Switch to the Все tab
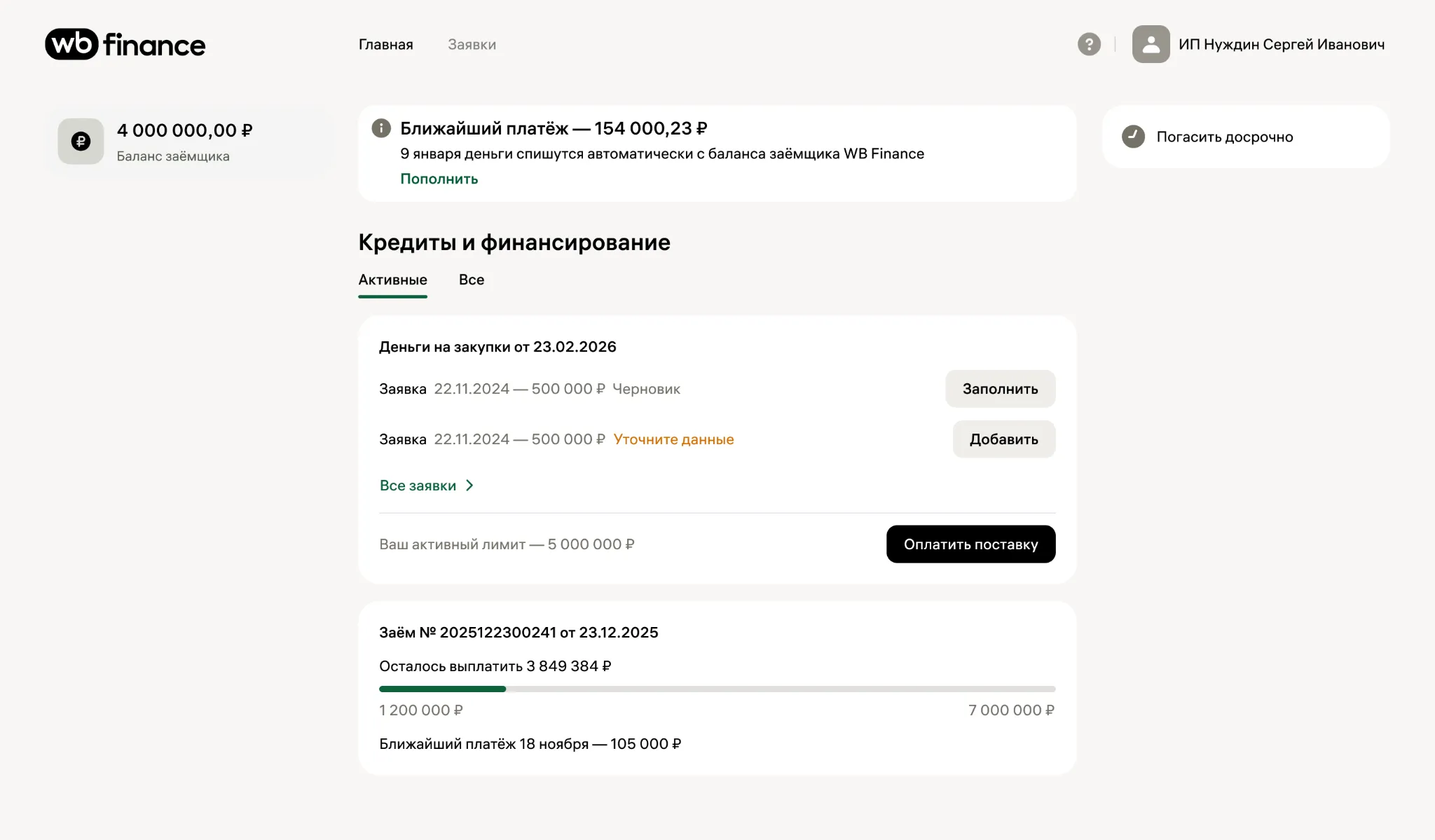 472,280
